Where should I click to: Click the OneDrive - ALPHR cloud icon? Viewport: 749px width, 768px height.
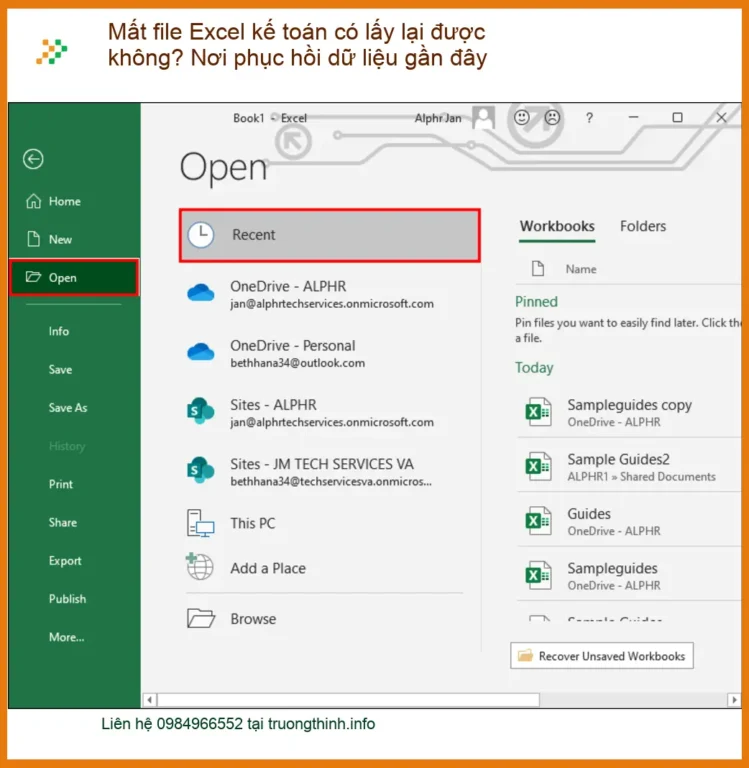point(200,293)
